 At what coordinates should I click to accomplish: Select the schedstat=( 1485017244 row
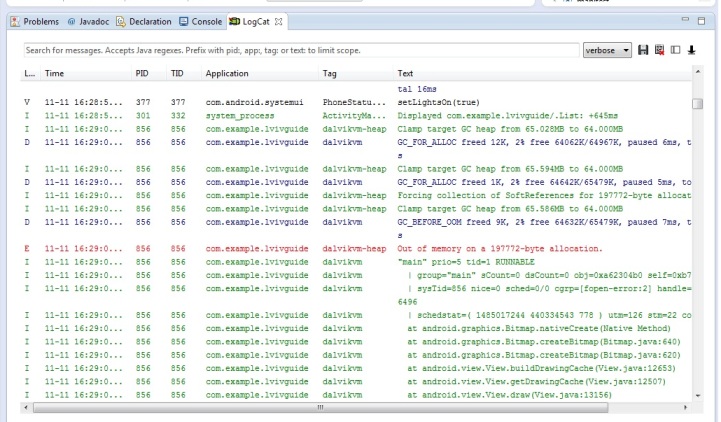(x=356, y=315)
